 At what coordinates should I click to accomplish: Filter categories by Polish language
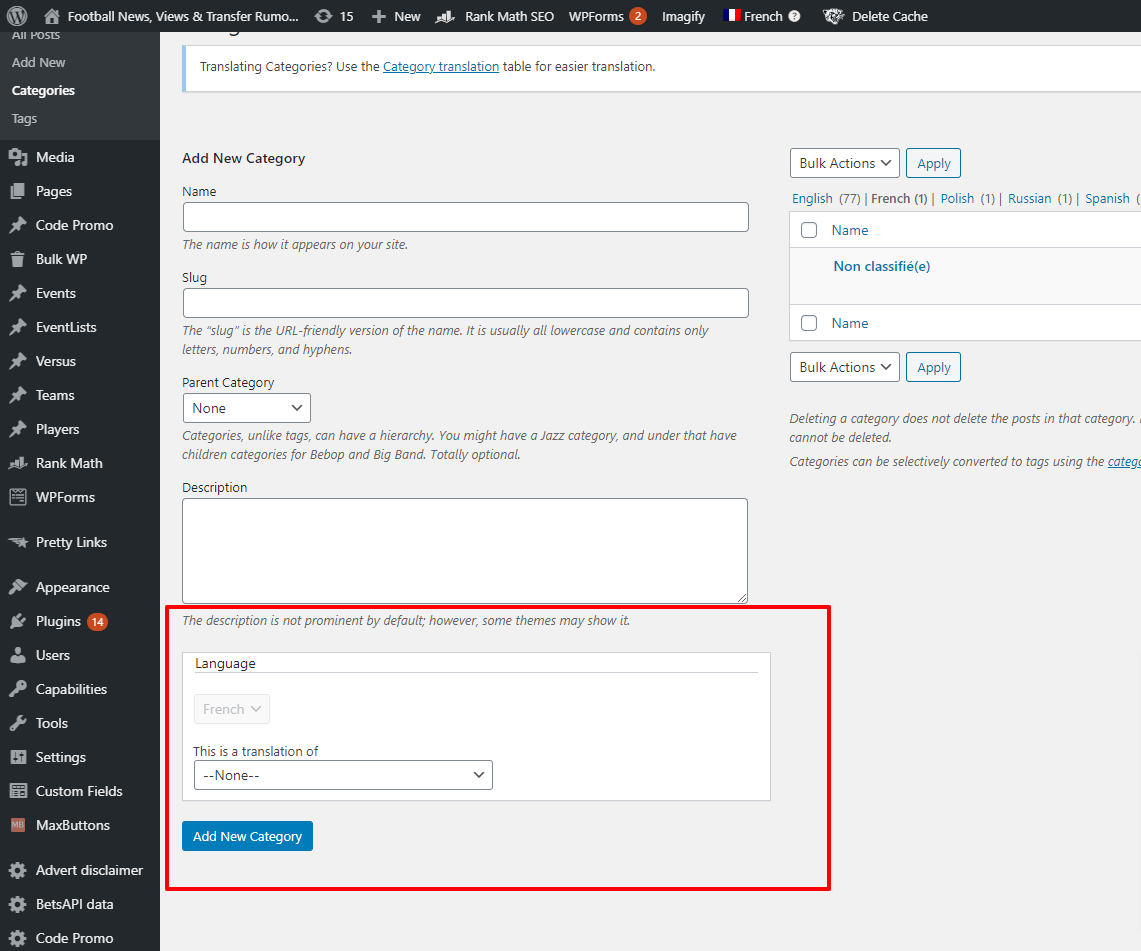tap(956, 198)
